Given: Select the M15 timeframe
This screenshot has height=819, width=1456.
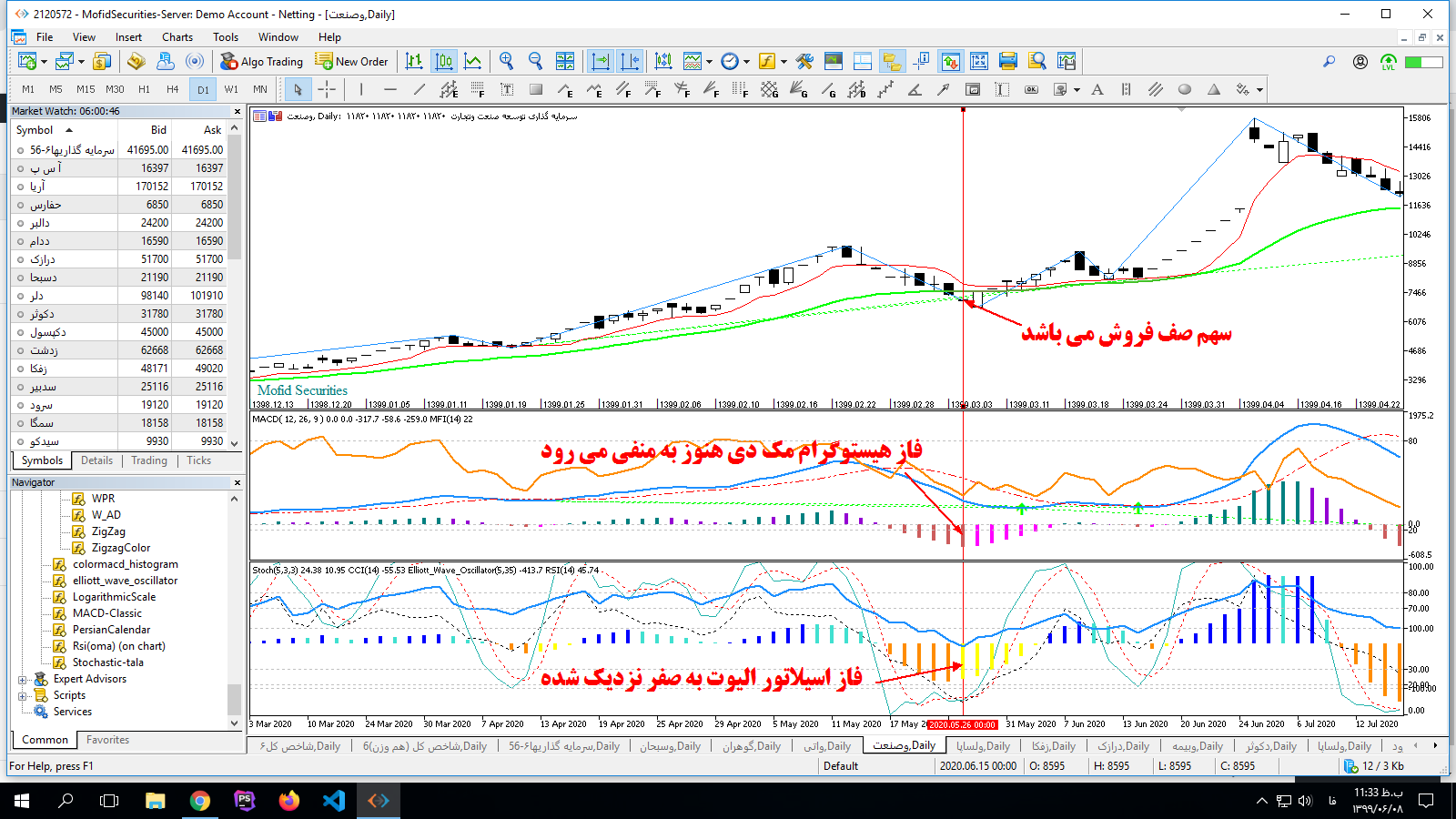Looking at the screenshot, I should (86, 89).
